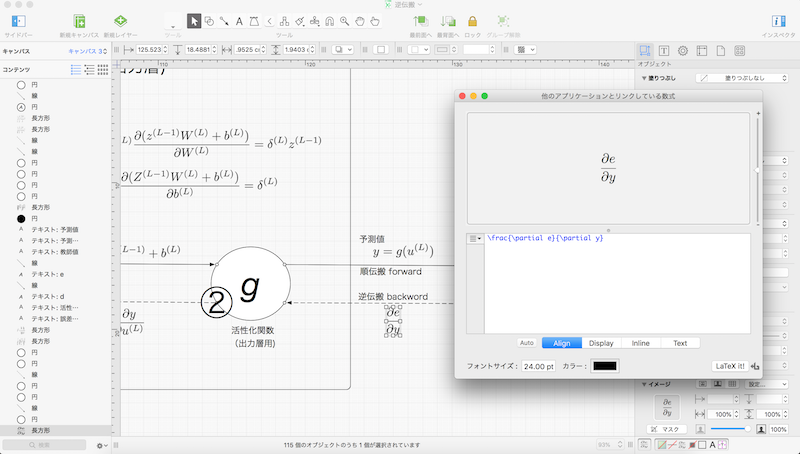
Task: Select the text tool (A) in toolbar
Action: pyautogui.click(x=240, y=20)
